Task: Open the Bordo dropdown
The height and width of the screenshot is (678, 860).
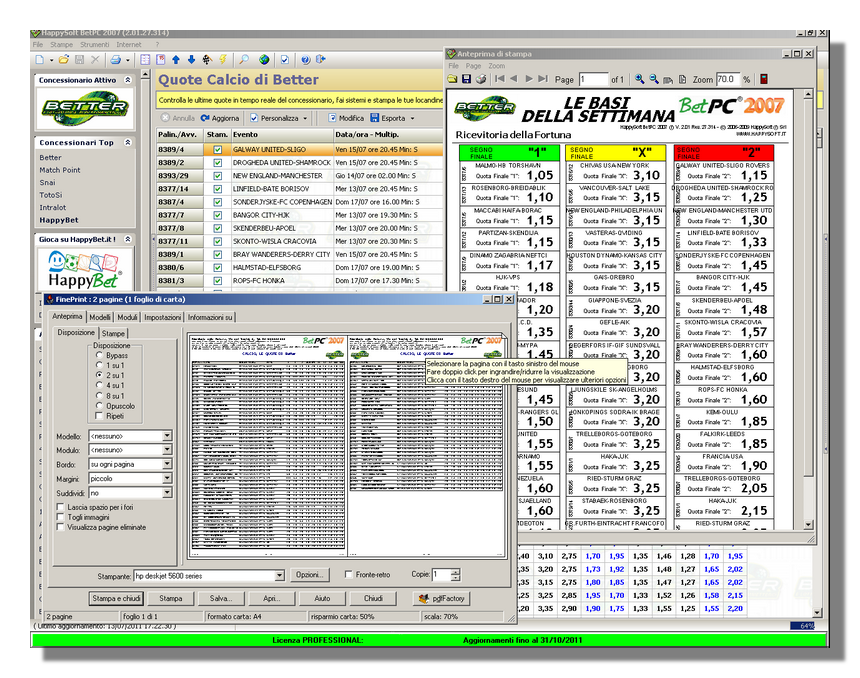Action: (167, 464)
